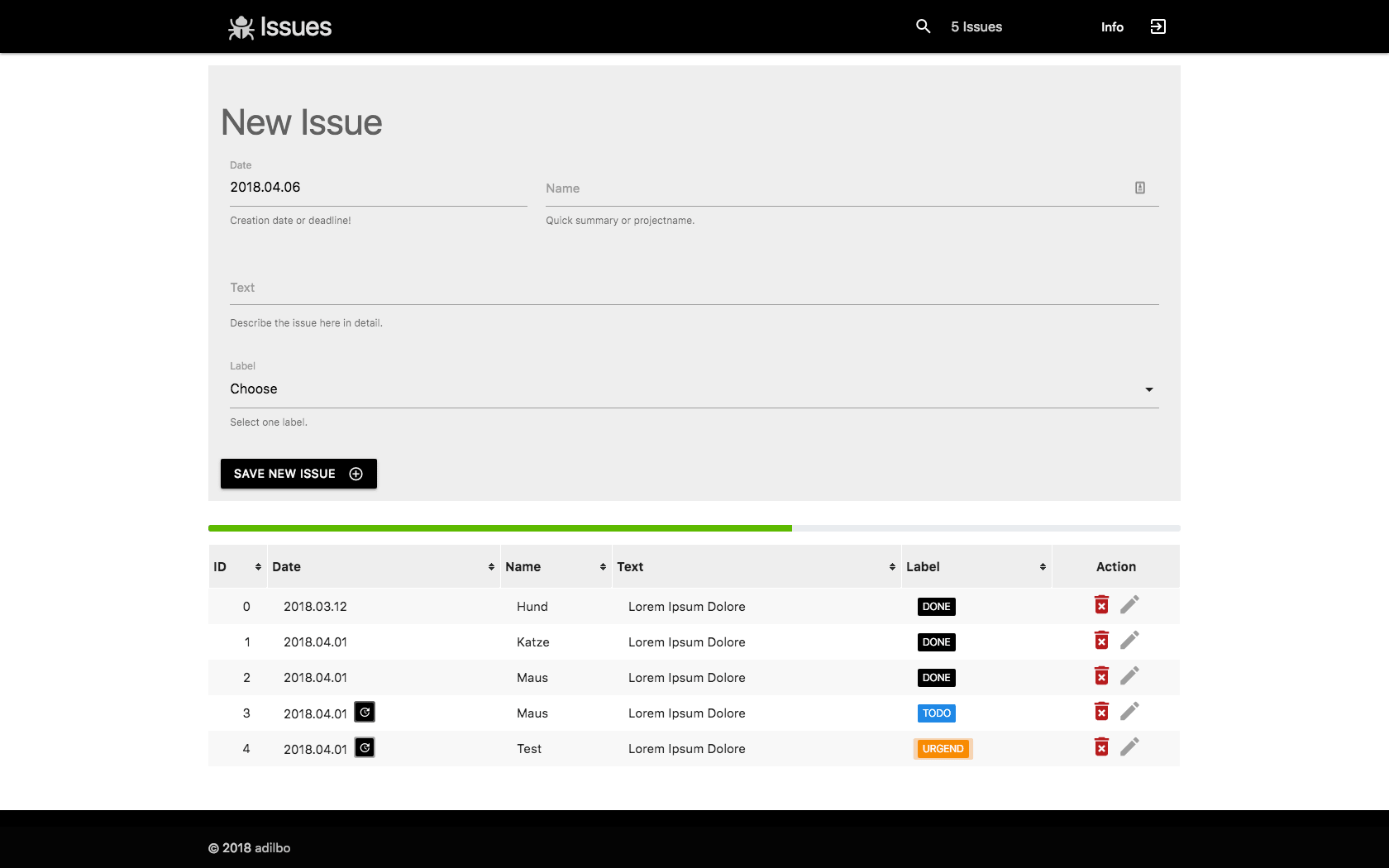Click DONE label of Katze row
1389x868 pixels.
(x=936, y=642)
